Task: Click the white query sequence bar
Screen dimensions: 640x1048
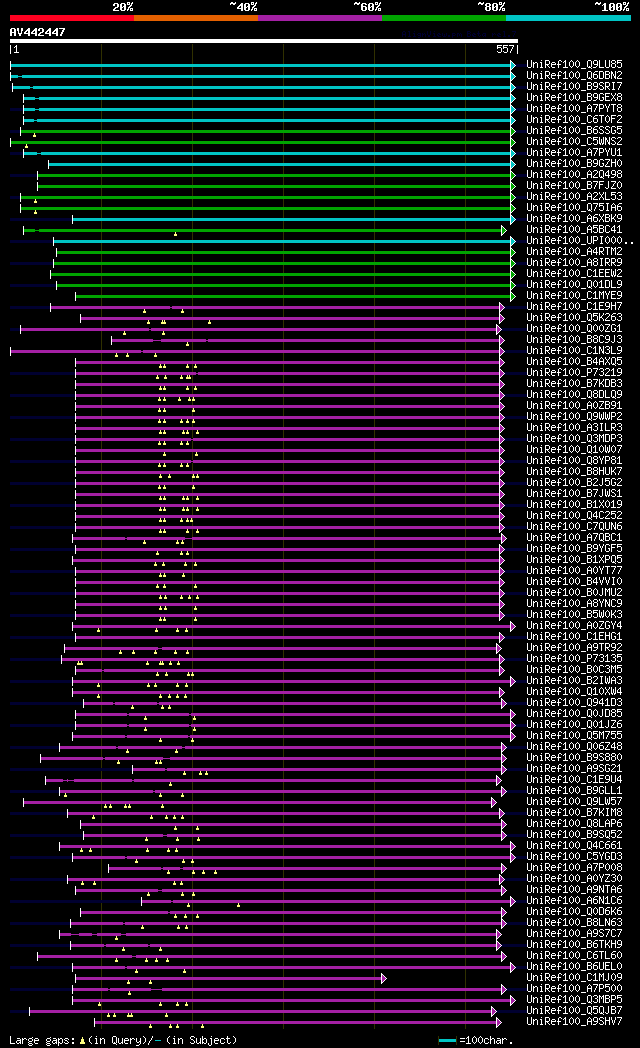Action: tap(263, 41)
